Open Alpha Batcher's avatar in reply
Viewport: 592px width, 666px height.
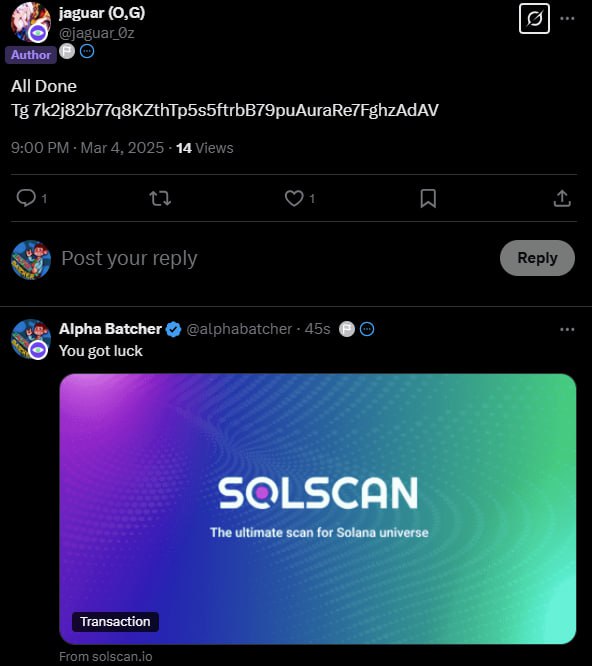(31, 339)
